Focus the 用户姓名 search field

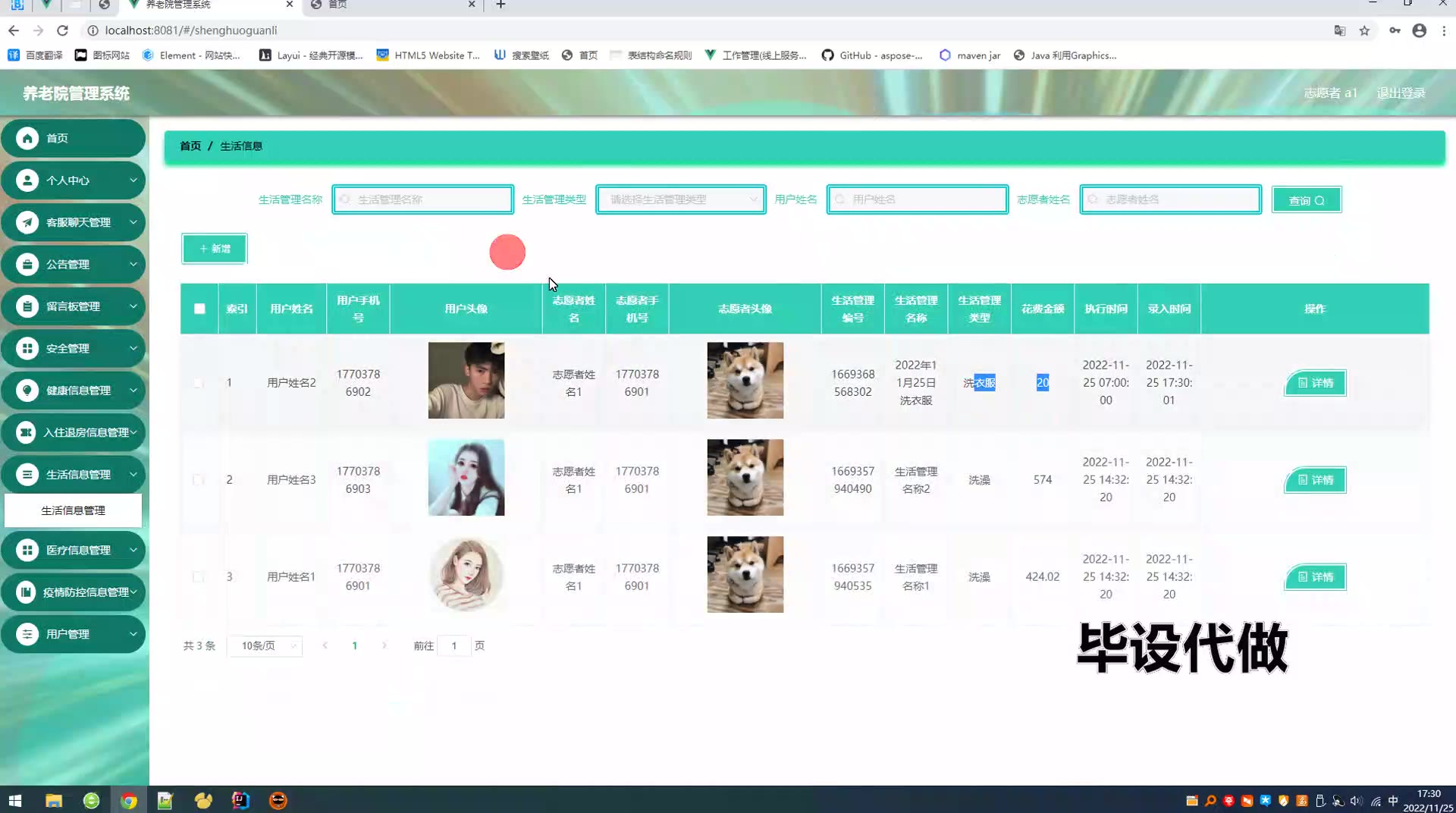point(918,199)
